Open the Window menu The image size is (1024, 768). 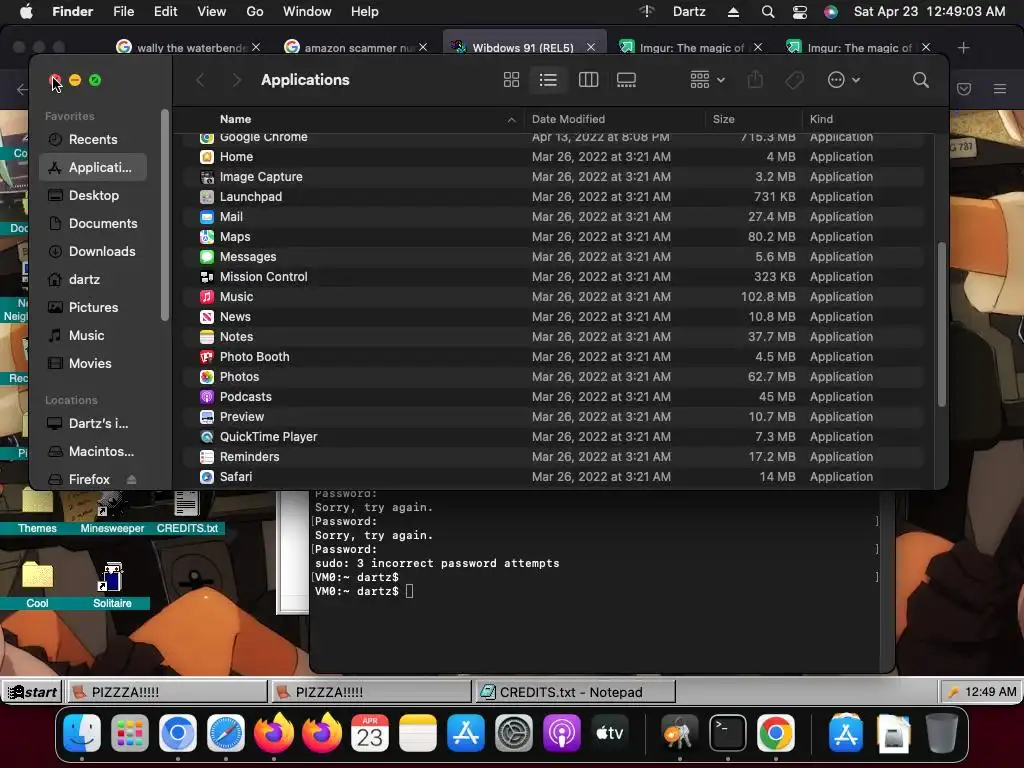tap(307, 12)
